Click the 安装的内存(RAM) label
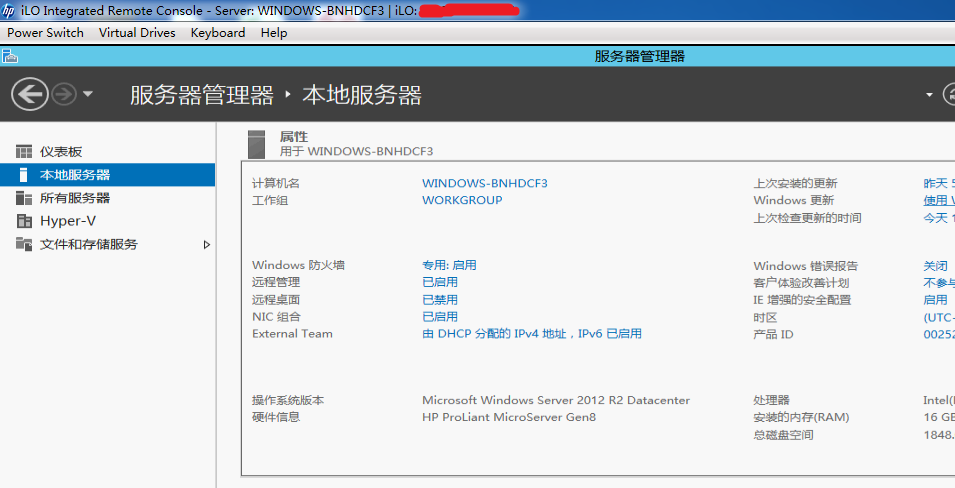 802,417
